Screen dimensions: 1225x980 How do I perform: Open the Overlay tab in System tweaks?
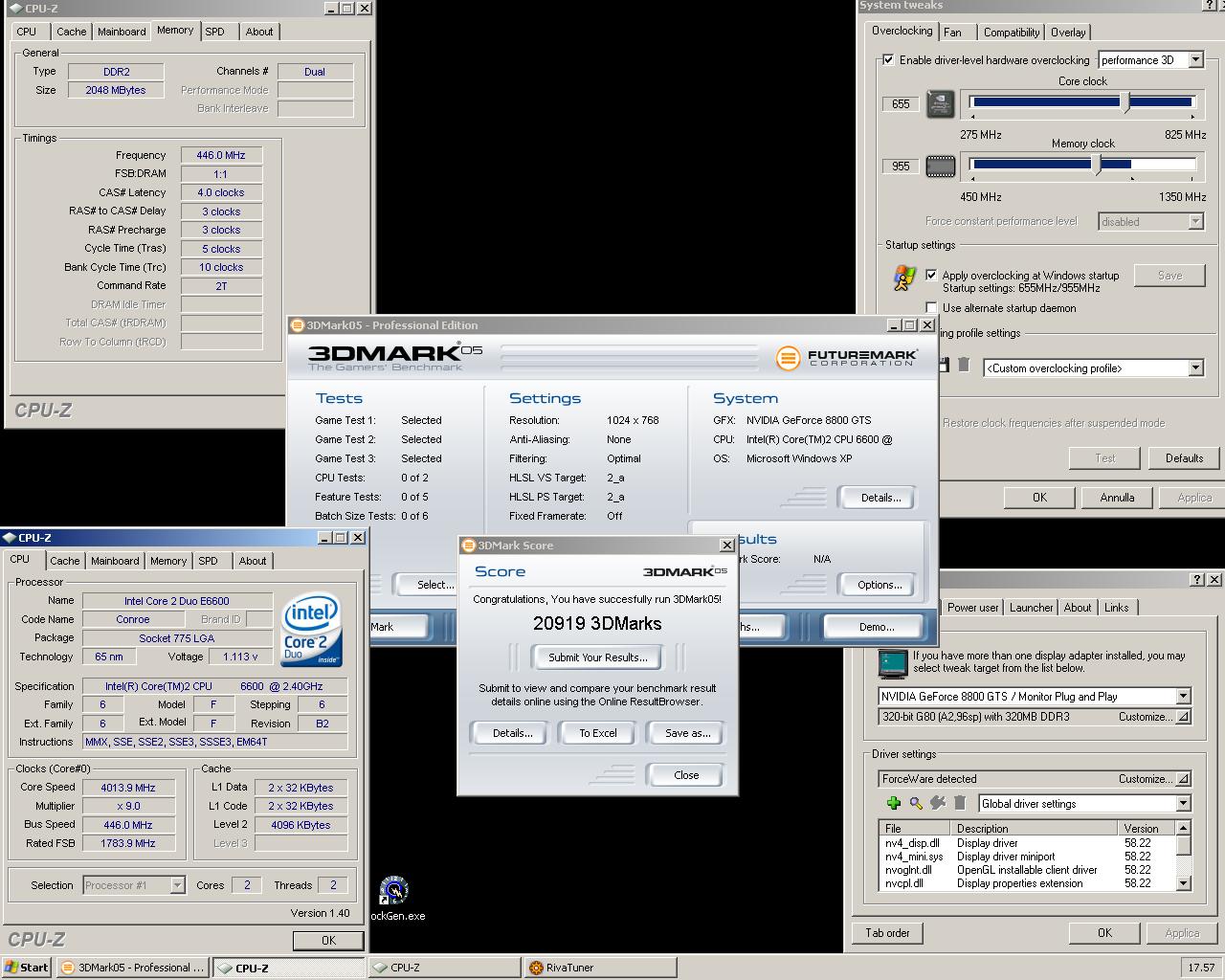tap(1068, 32)
